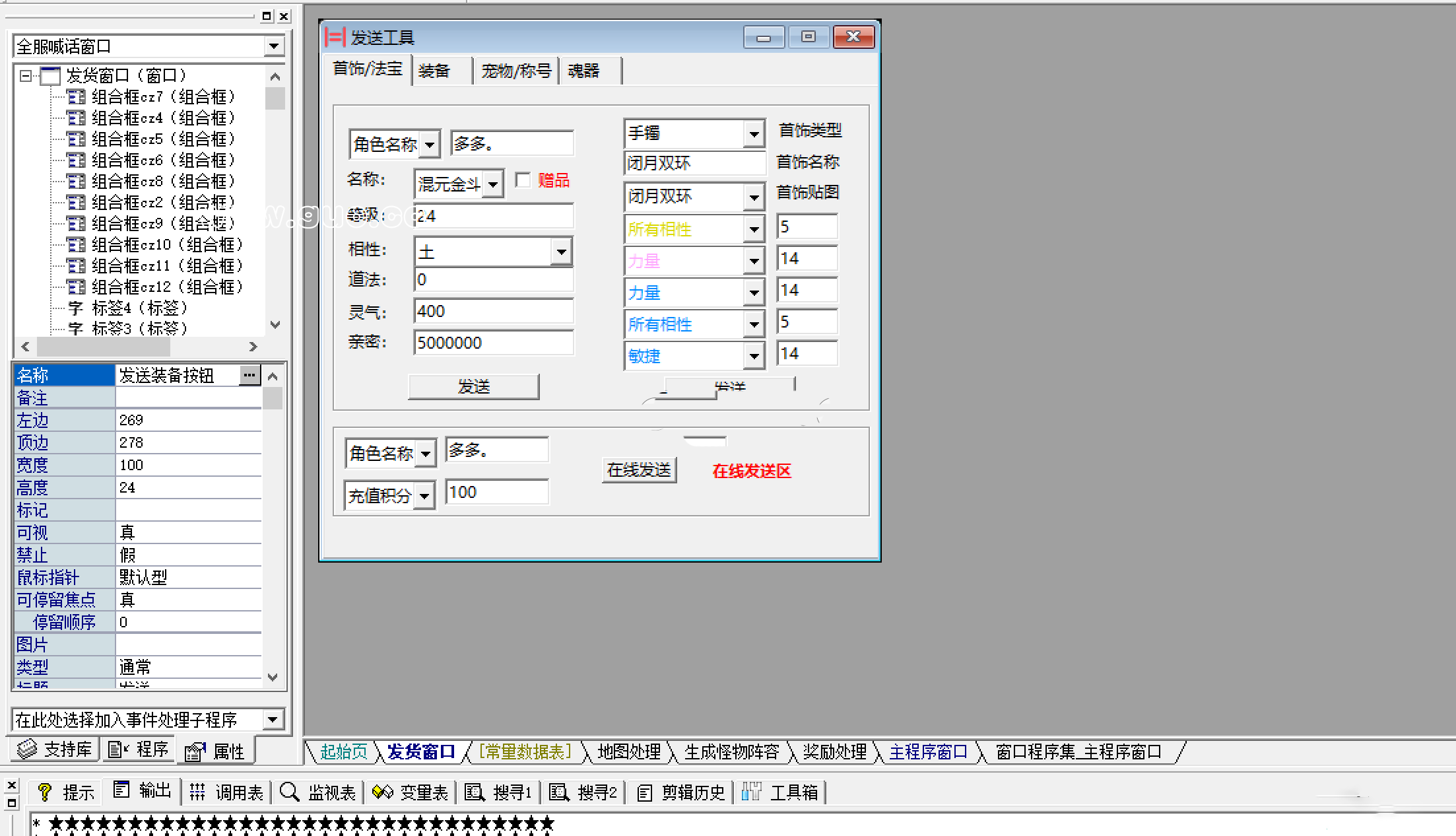
Task: Open the 变量表 variables pane
Action: tap(411, 792)
